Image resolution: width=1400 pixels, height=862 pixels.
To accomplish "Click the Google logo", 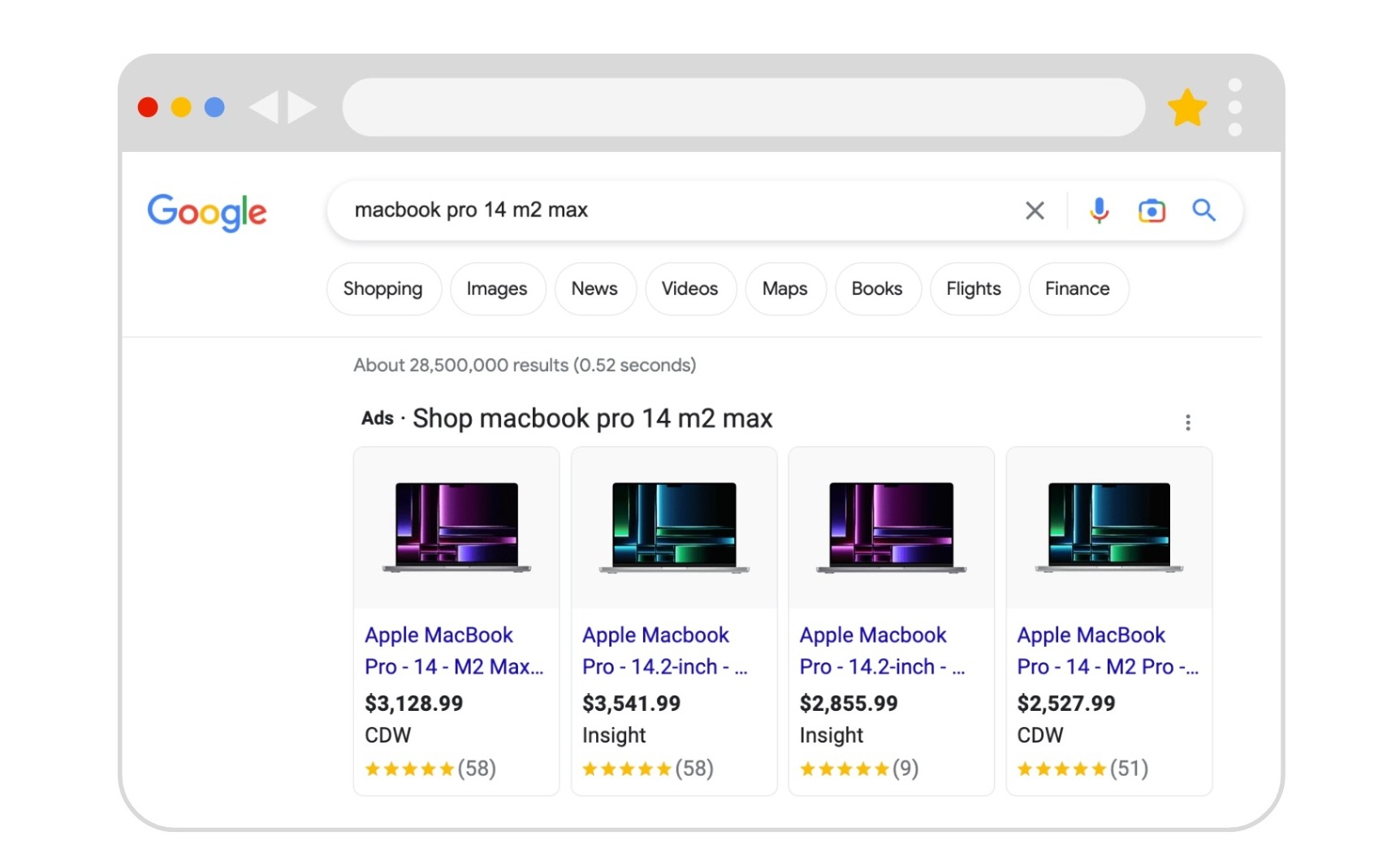I will pos(207,212).
